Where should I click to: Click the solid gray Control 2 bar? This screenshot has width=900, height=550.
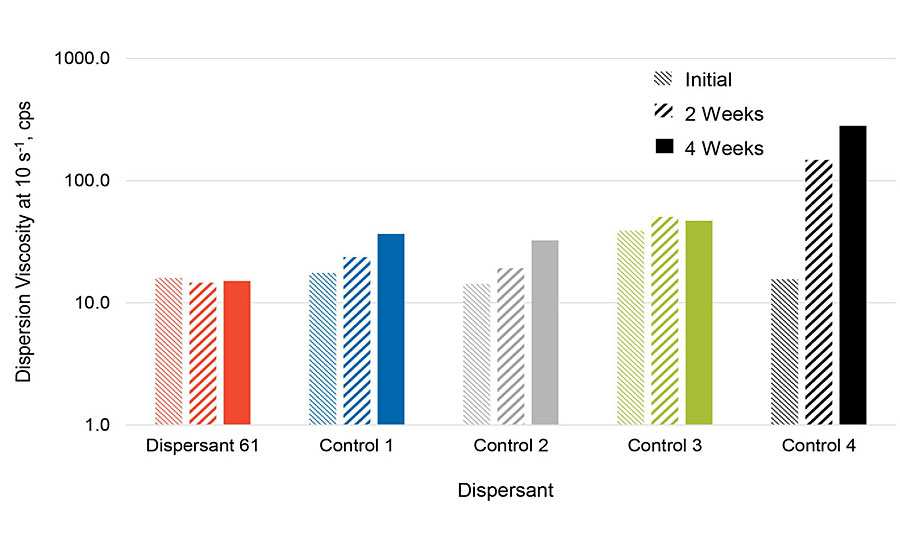pos(544,333)
